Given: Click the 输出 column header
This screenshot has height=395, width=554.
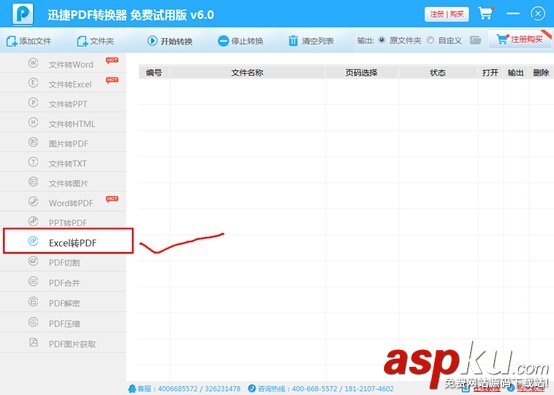Looking at the screenshot, I should 515,72.
